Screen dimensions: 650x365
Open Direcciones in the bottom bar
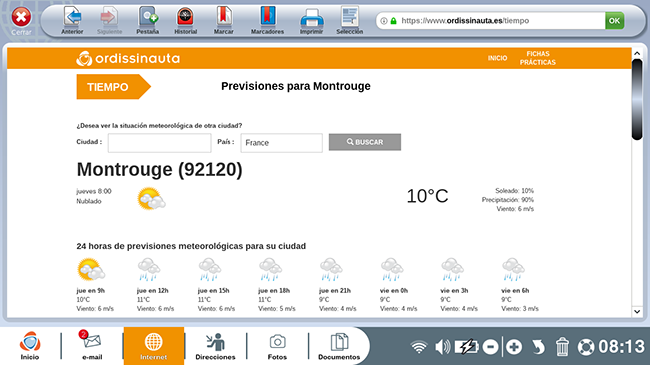click(x=215, y=346)
